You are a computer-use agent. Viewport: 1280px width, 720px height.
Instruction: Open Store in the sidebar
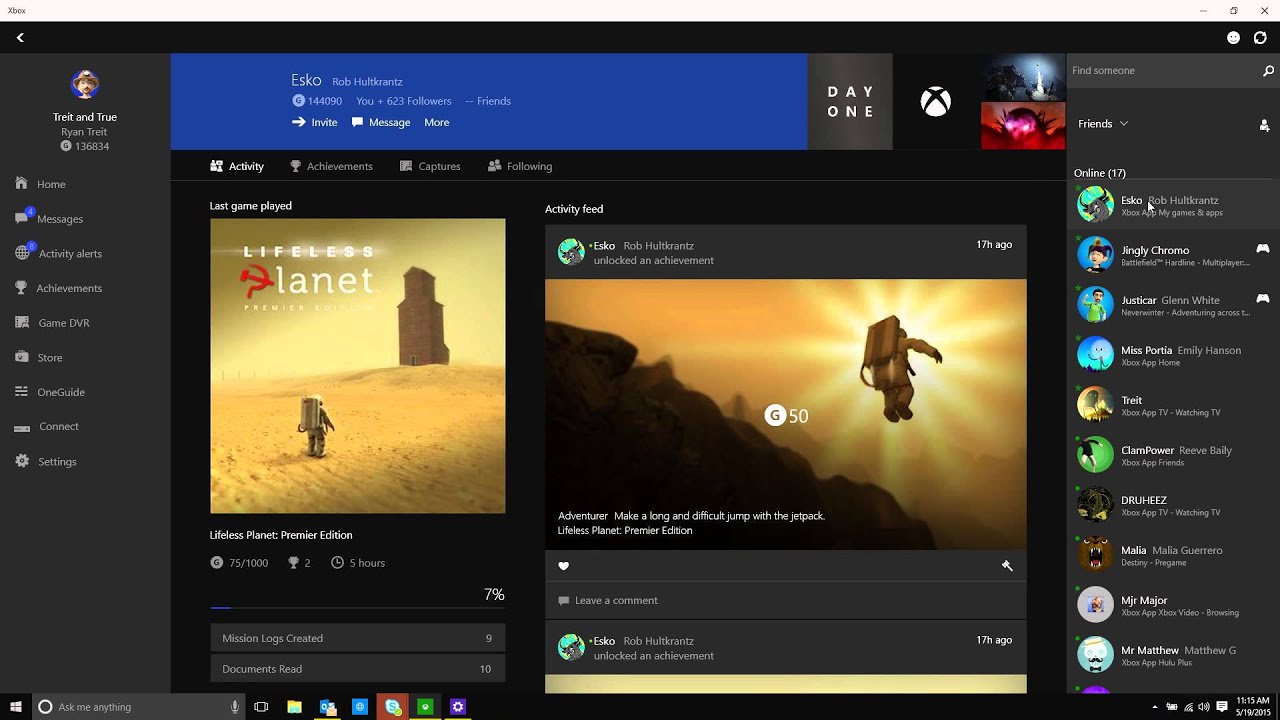(39, 357)
